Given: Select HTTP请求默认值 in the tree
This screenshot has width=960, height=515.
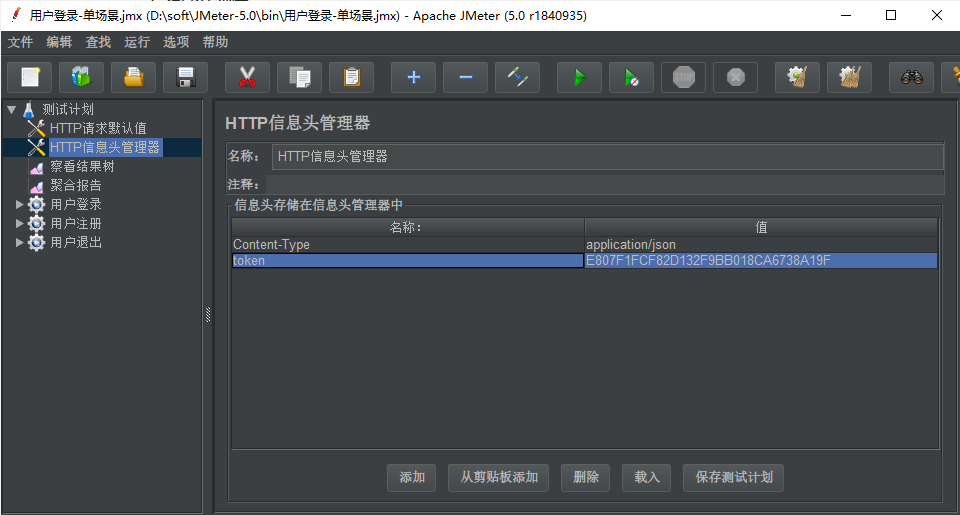Looking at the screenshot, I should click(98, 129).
